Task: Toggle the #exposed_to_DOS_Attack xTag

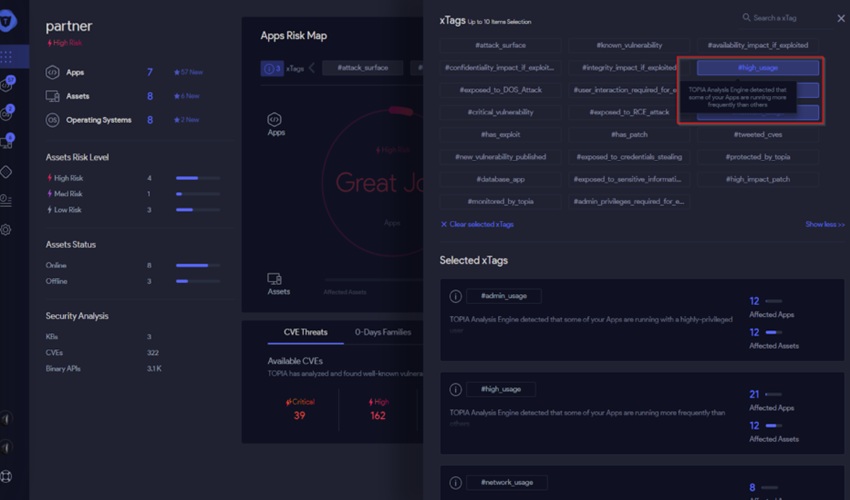Action: click(500, 90)
